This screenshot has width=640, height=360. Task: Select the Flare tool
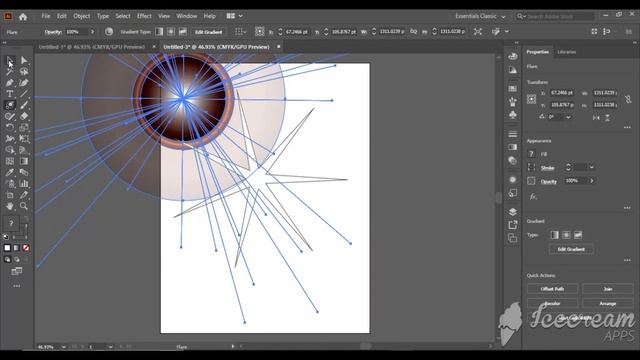point(9,105)
